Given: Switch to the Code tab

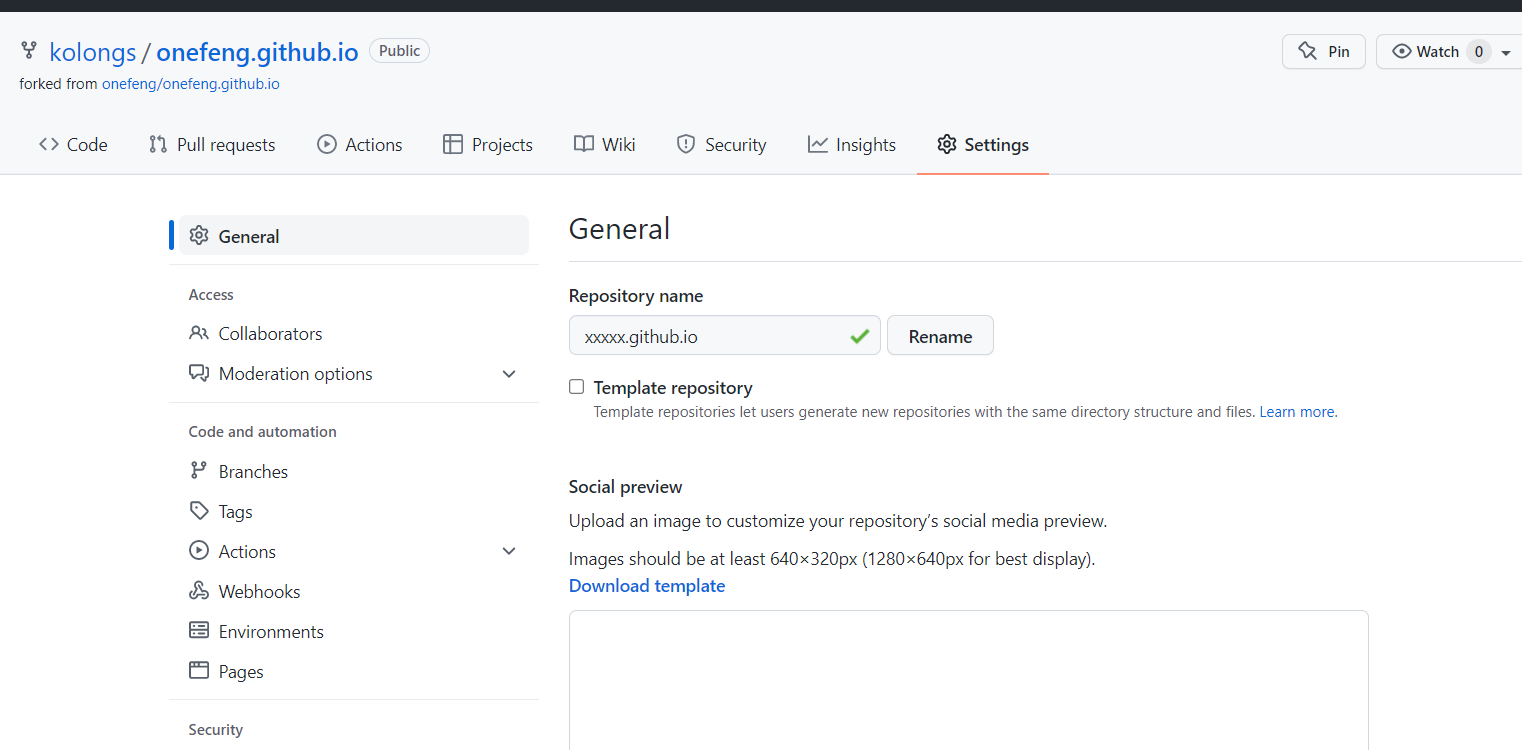Looking at the screenshot, I should click(73, 145).
